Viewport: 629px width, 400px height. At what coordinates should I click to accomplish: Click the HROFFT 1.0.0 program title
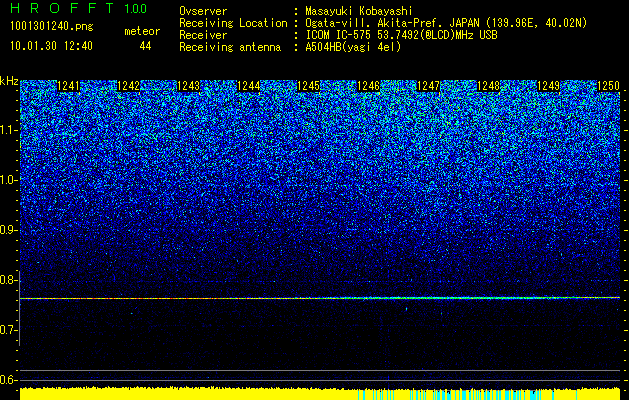[78, 8]
